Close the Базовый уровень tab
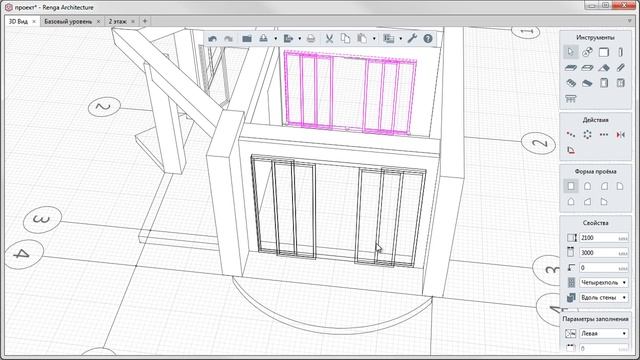This screenshot has width=640, height=360. pyautogui.click(x=98, y=21)
